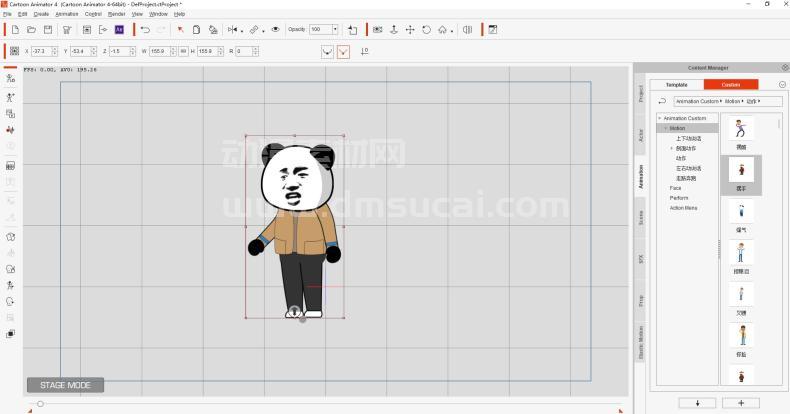This screenshot has height=414, width=790.
Task: Switch to the Template tab
Action: point(677,85)
